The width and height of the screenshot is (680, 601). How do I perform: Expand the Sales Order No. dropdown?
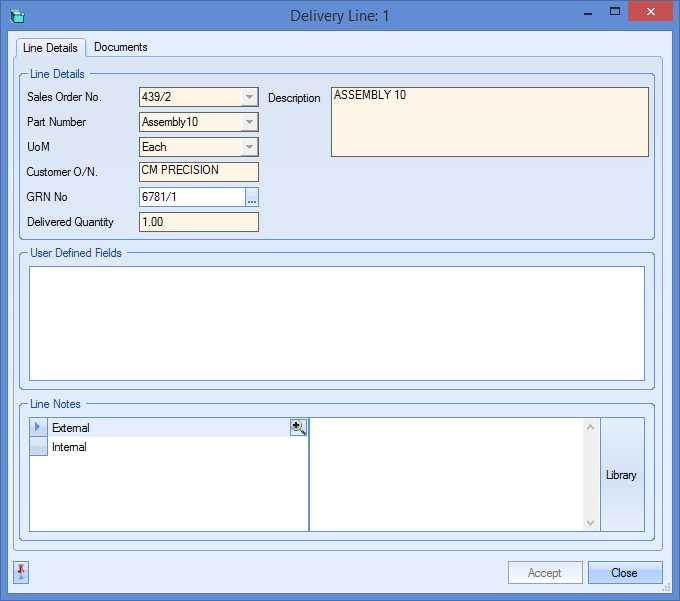tap(249, 97)
